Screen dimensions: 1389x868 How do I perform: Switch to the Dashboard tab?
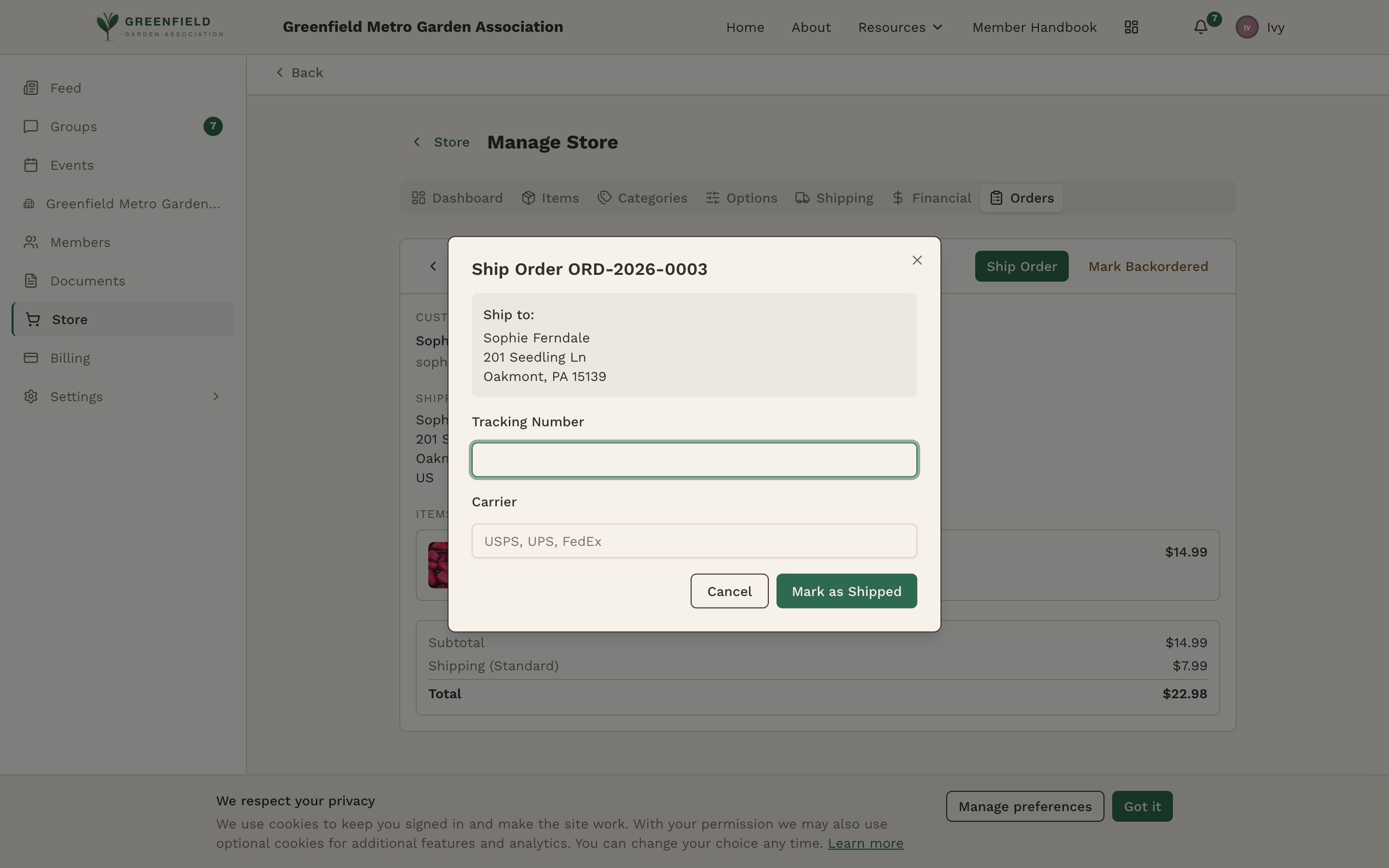point(457,198)
